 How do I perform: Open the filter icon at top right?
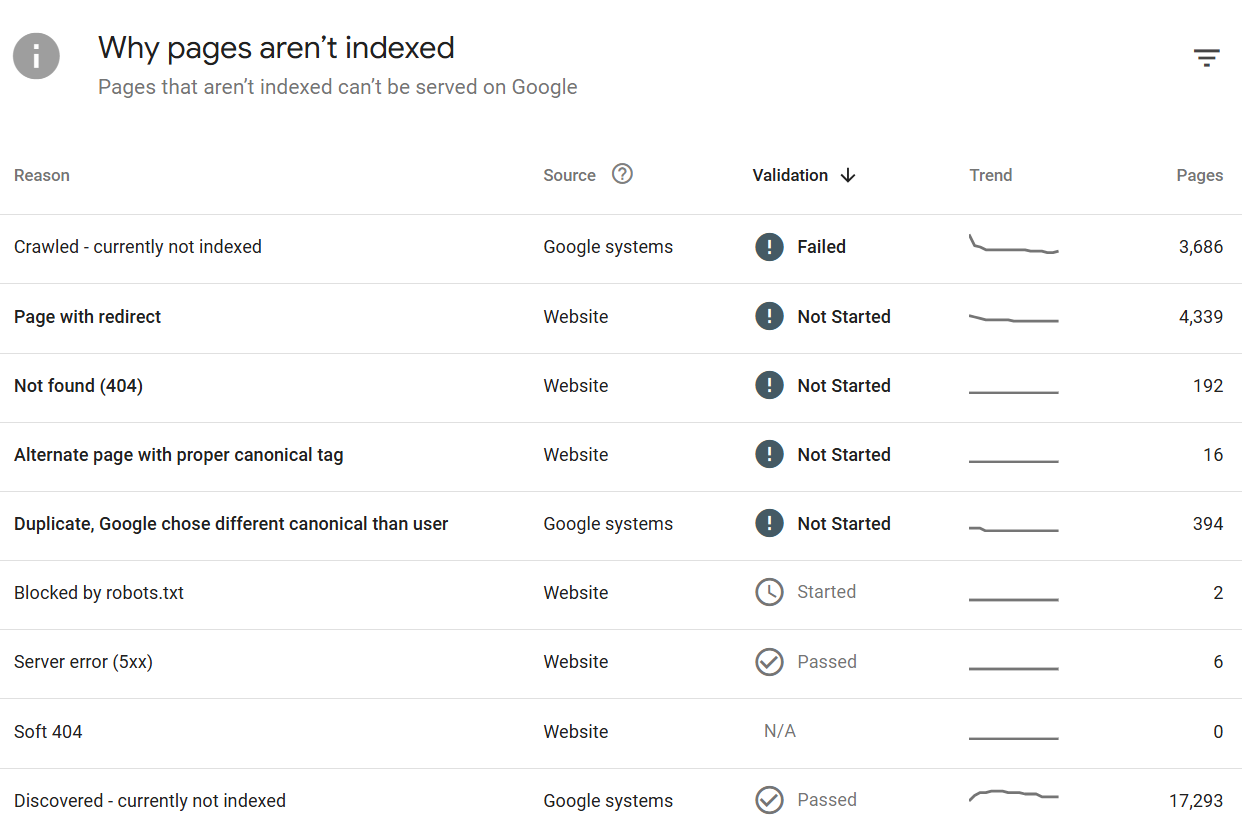pyautogui.click(x=1206, y=57)
